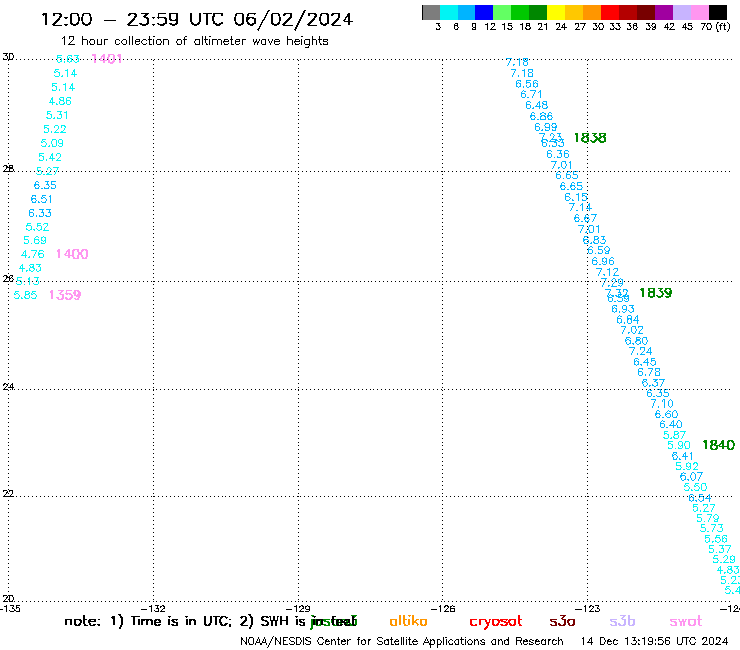Click the subtitle '12 hour collection of altimeter wave heights'
Screen dimensions: 740x650
pos(194,41)
